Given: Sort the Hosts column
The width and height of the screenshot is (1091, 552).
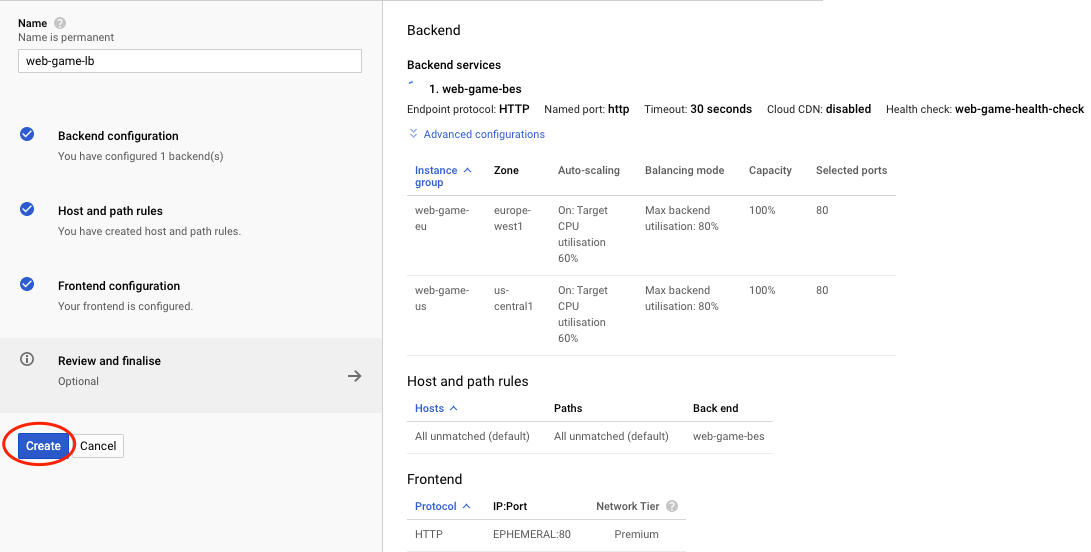Looking at the screenshot, I should (x=430, y=408).
